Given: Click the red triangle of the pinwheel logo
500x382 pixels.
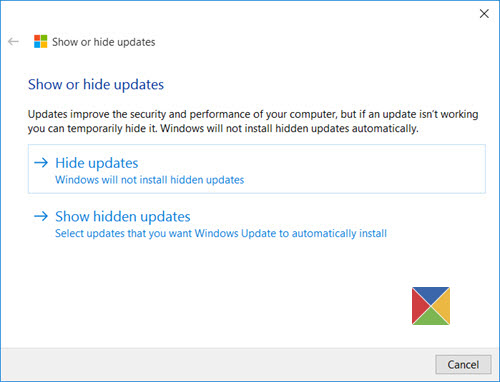Looking at the screenshot, I should [x=419, y=306].
